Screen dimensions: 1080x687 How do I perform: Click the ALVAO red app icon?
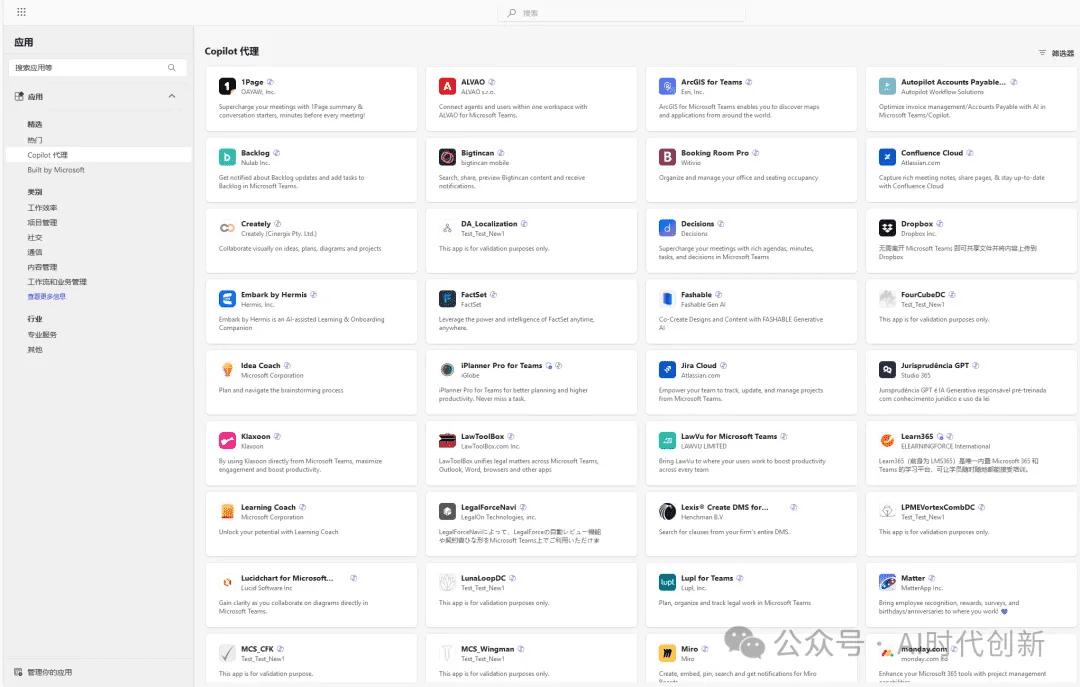coord(448,86)
